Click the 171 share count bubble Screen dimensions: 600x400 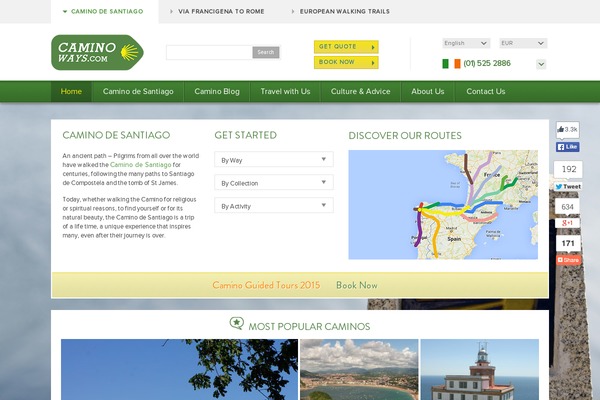[x=568, y=244]
